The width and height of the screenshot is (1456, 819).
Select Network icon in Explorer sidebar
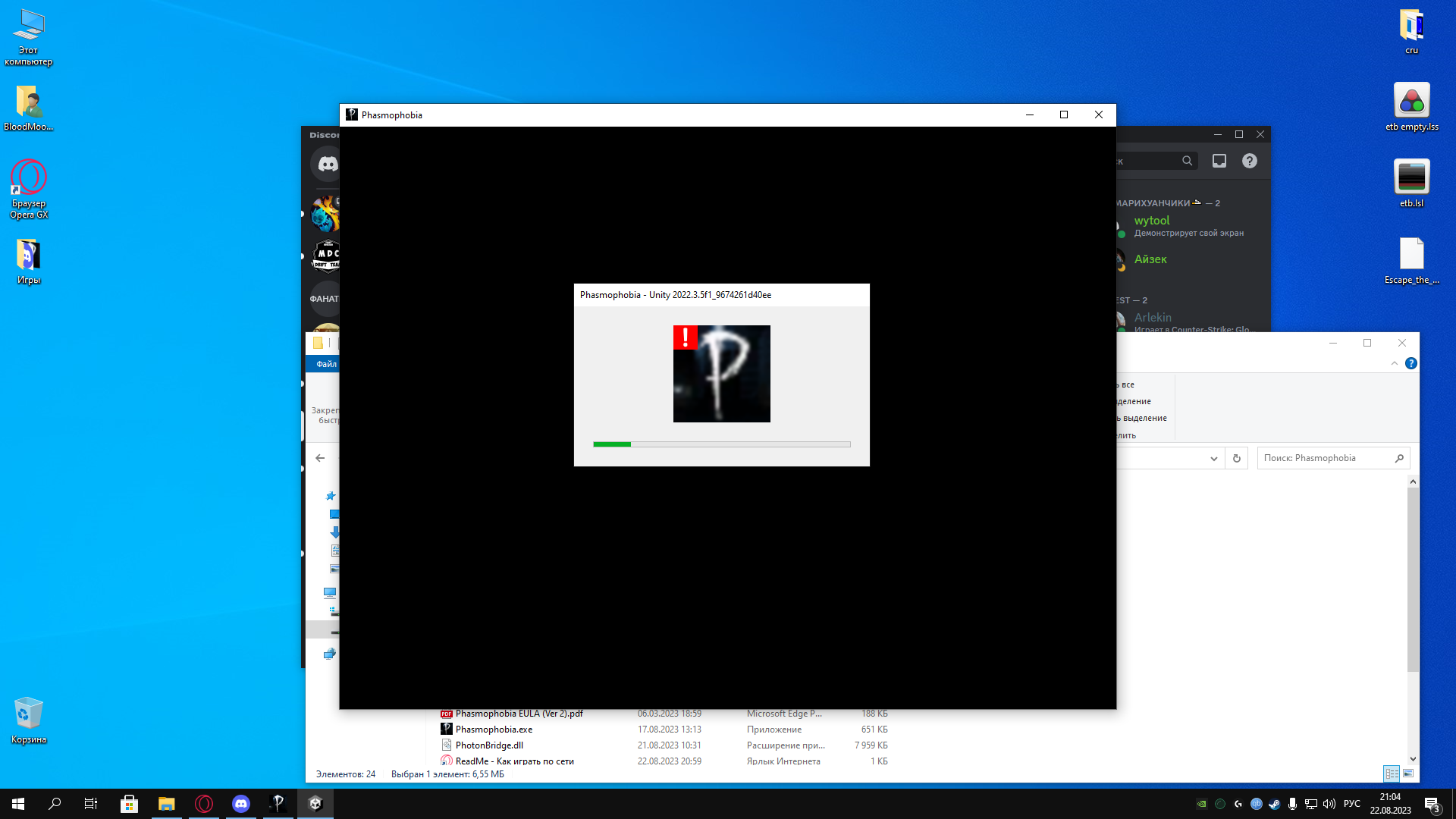[330, 654]
